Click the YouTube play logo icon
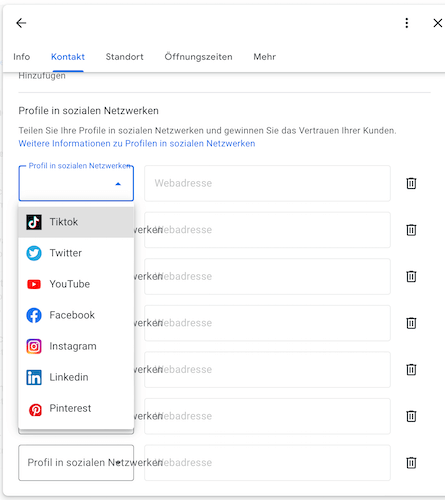The image size is (445, 500). point(34,284)
